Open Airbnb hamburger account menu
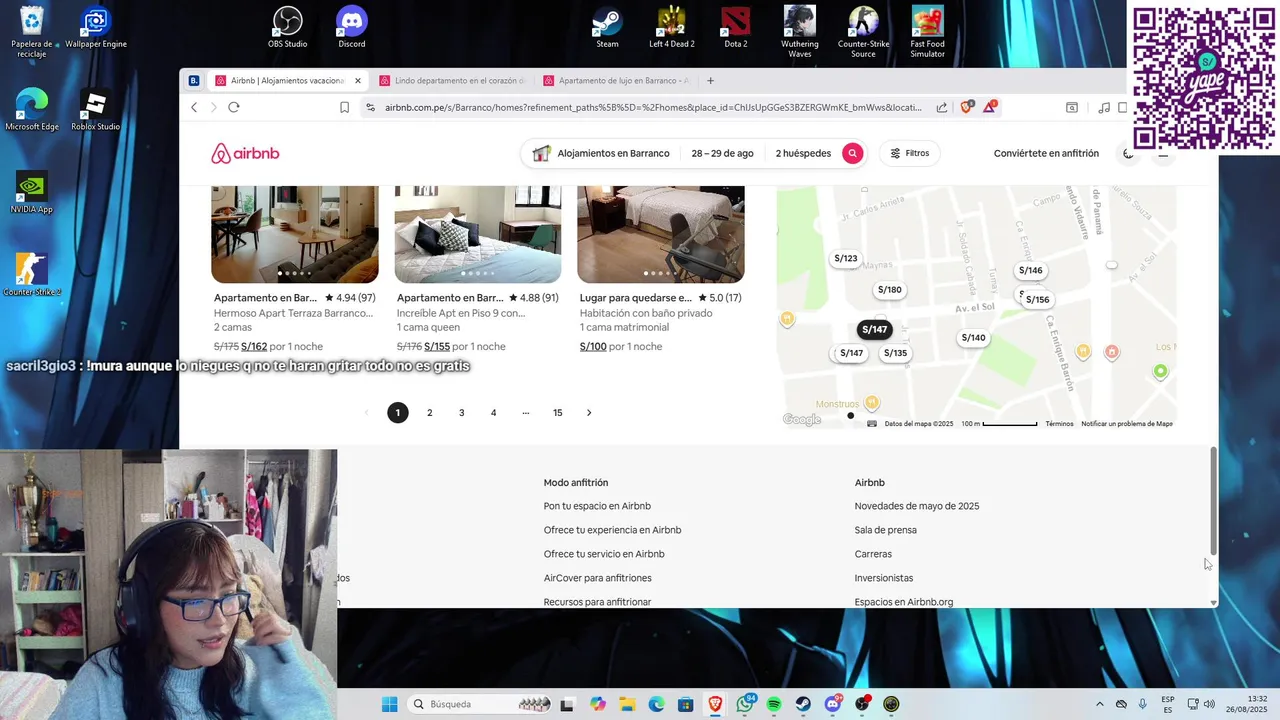Screen dimensions: 1280x720 [1163, 153]
